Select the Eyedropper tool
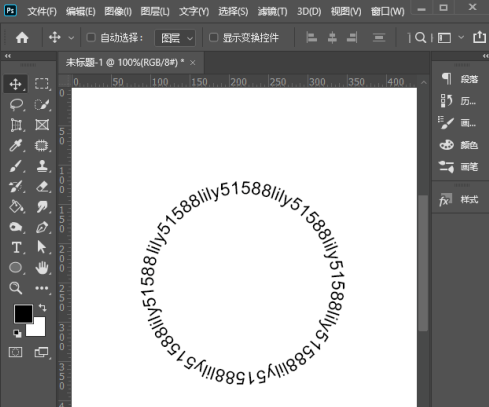489x407 pixels. point(16,146)
